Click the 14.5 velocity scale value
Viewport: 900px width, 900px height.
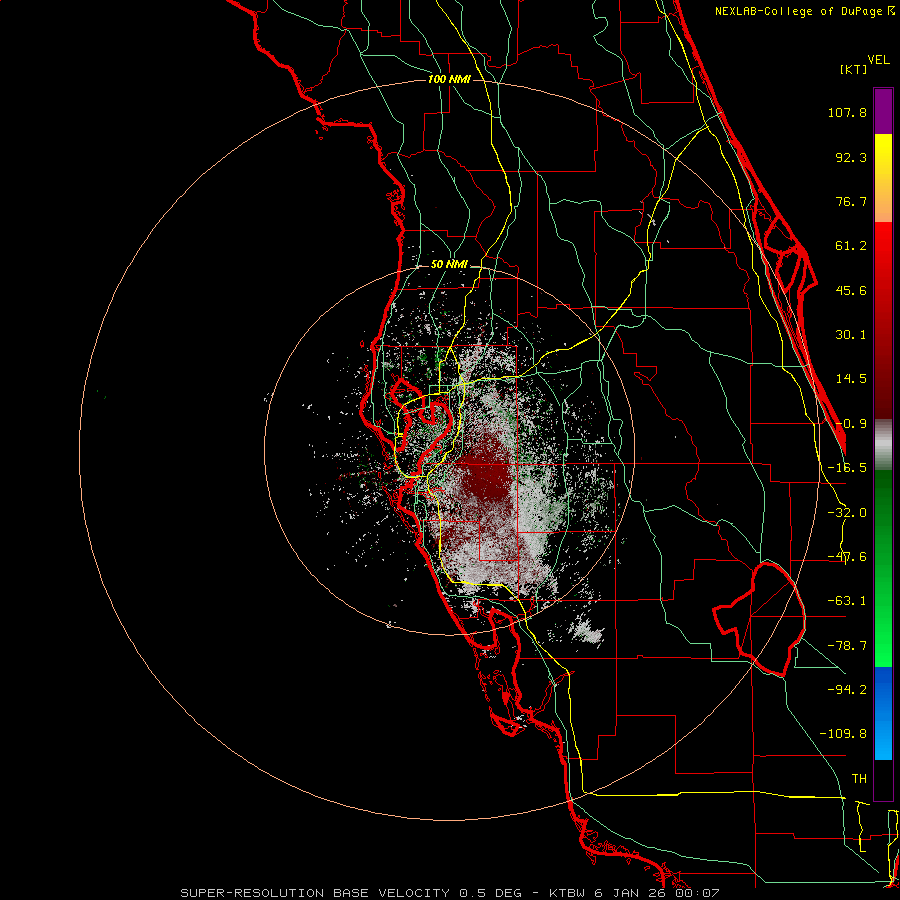coord(851,379)
